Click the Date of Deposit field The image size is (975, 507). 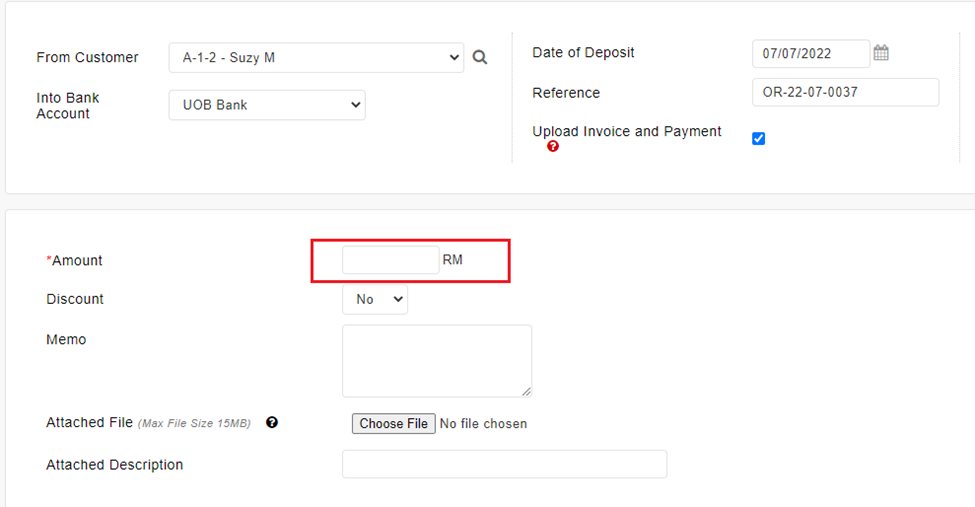[810, 53]
